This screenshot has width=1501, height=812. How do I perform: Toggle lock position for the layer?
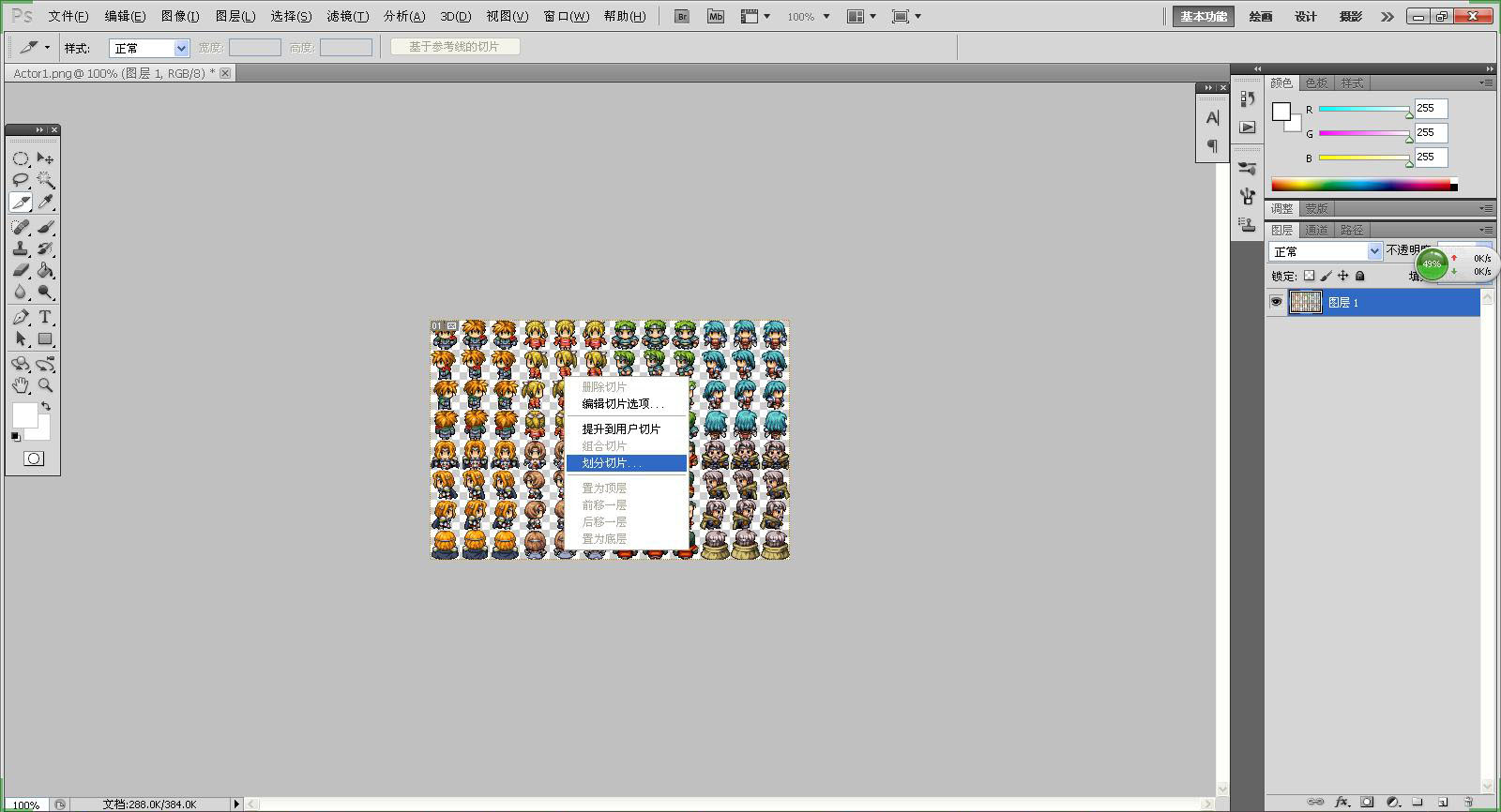tap(1343, 276)
